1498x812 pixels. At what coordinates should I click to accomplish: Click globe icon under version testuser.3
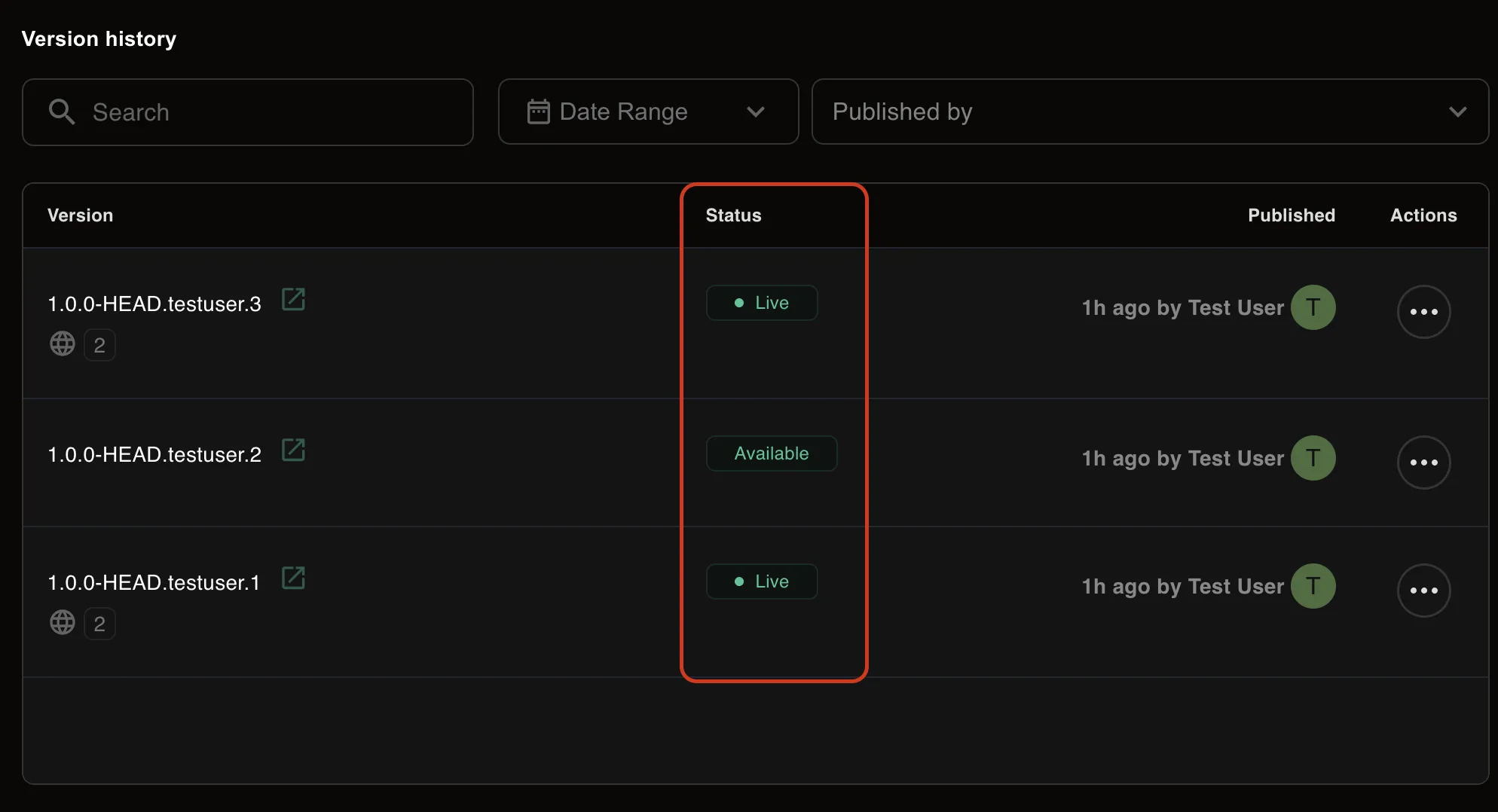(63, 344)
